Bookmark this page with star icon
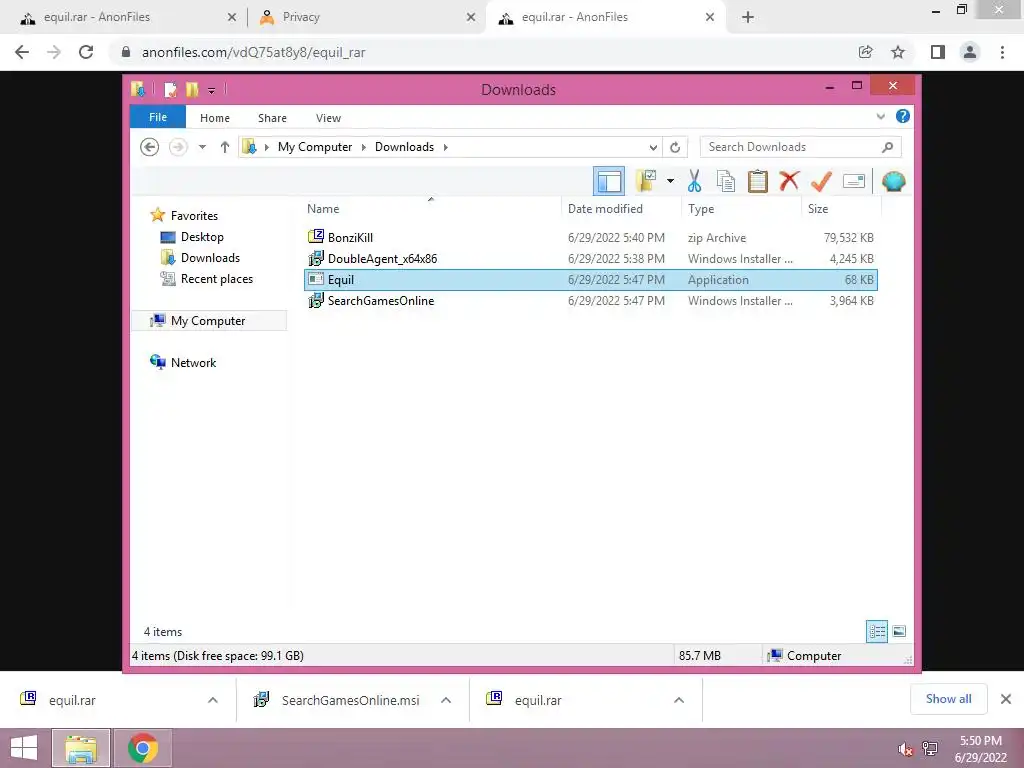 pyautogui.click(x=898, y=52)
